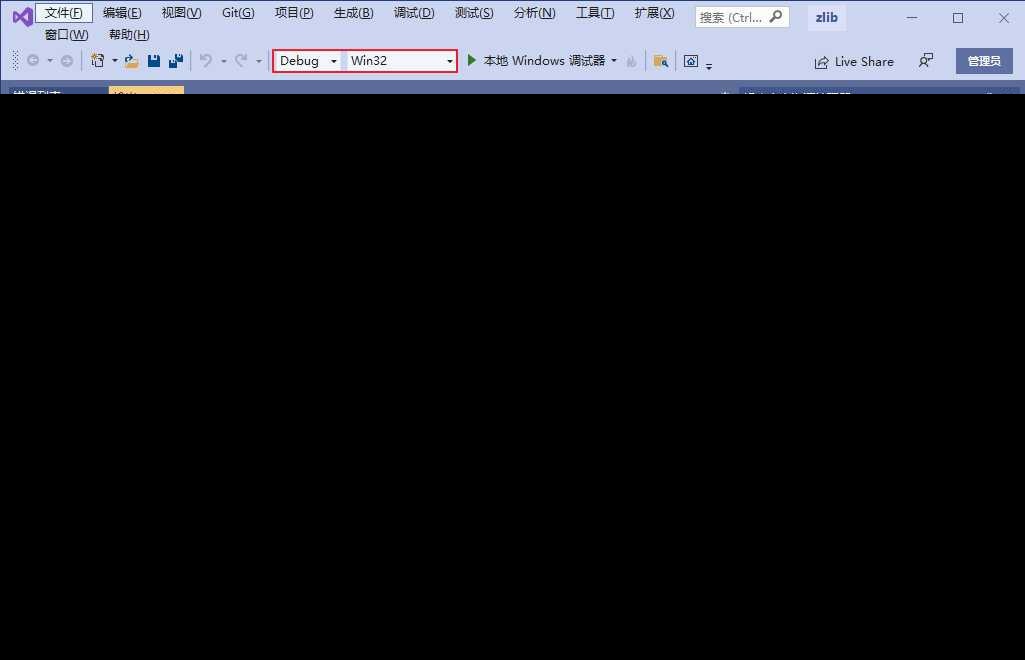Viewport: 1025px width, 660px height.
Task: Click the Undo icon
Action: click(206, 60)
